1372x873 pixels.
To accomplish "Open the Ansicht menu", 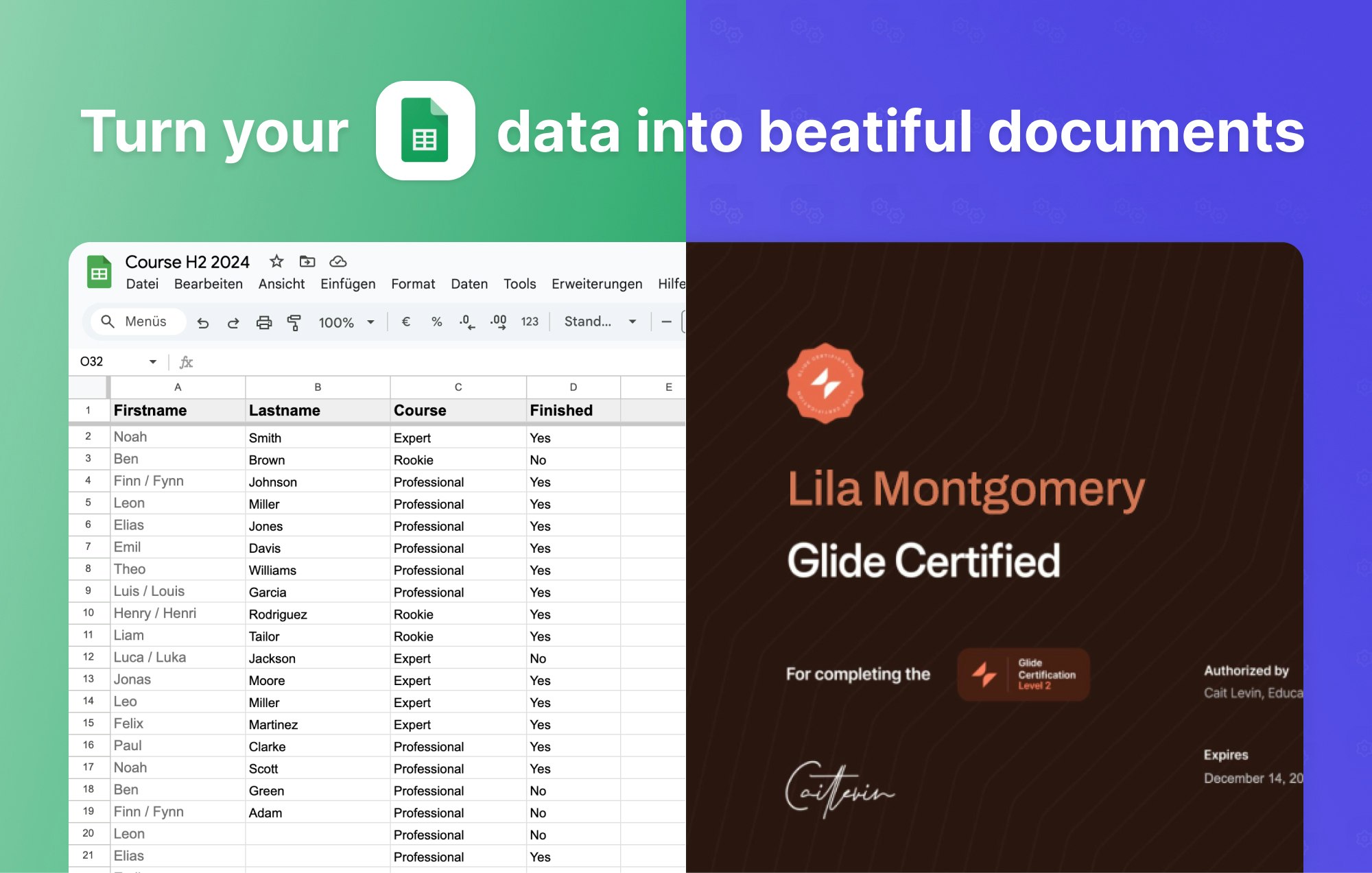I will pos(281,284).
